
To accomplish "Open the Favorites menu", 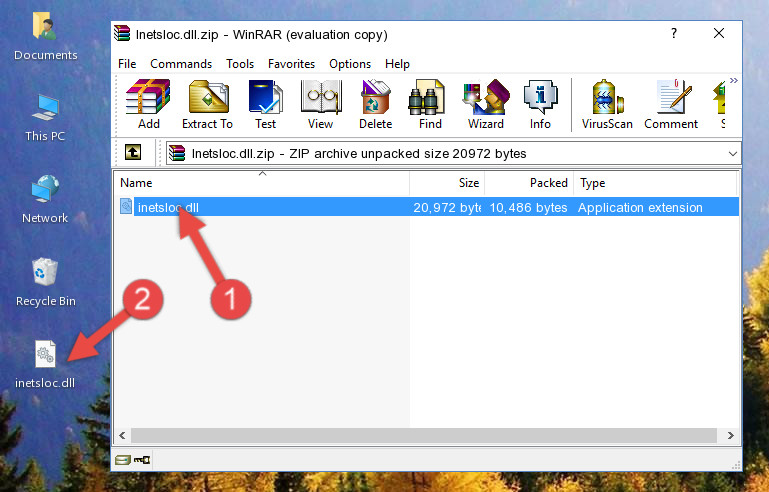I will pyautogui.click(x=291, y=64).
